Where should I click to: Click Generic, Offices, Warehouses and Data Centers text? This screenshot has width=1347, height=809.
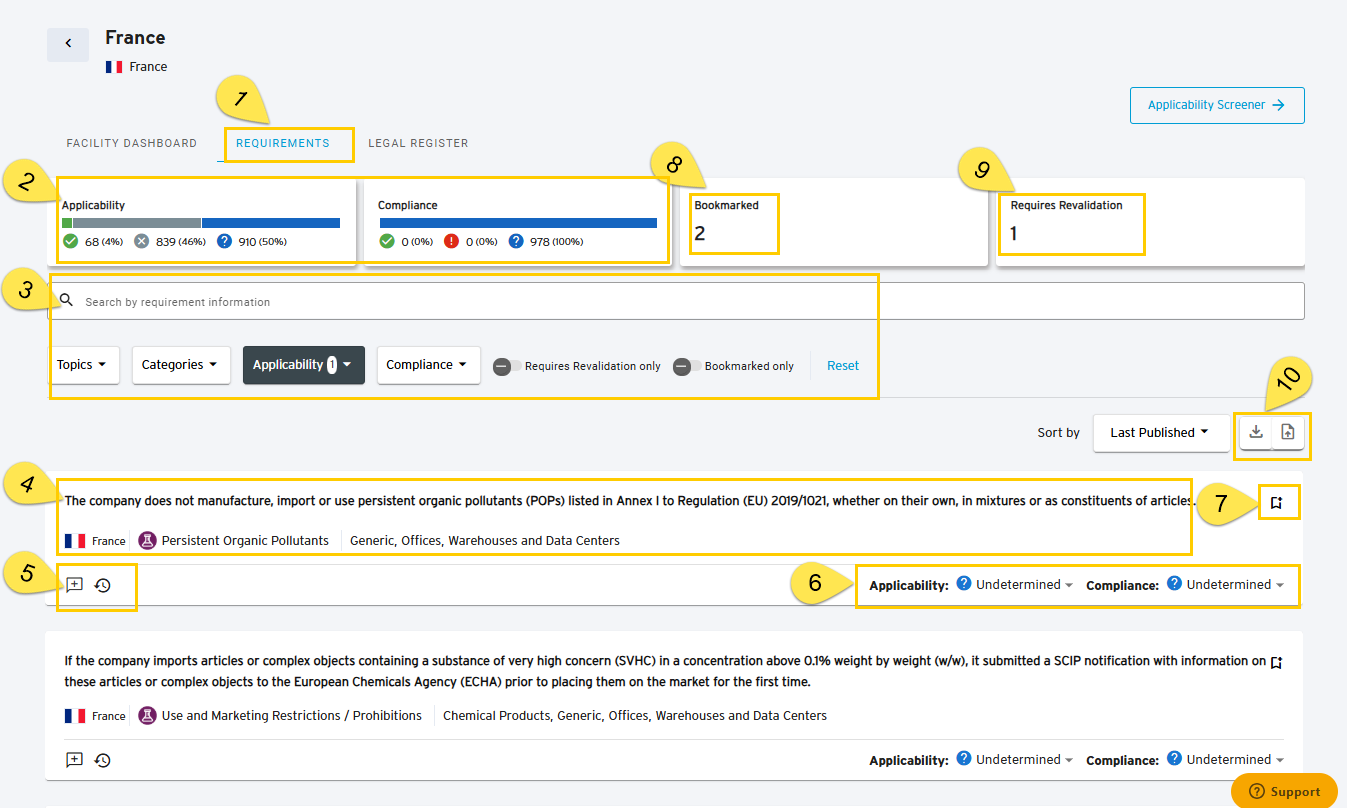point(485,541)
